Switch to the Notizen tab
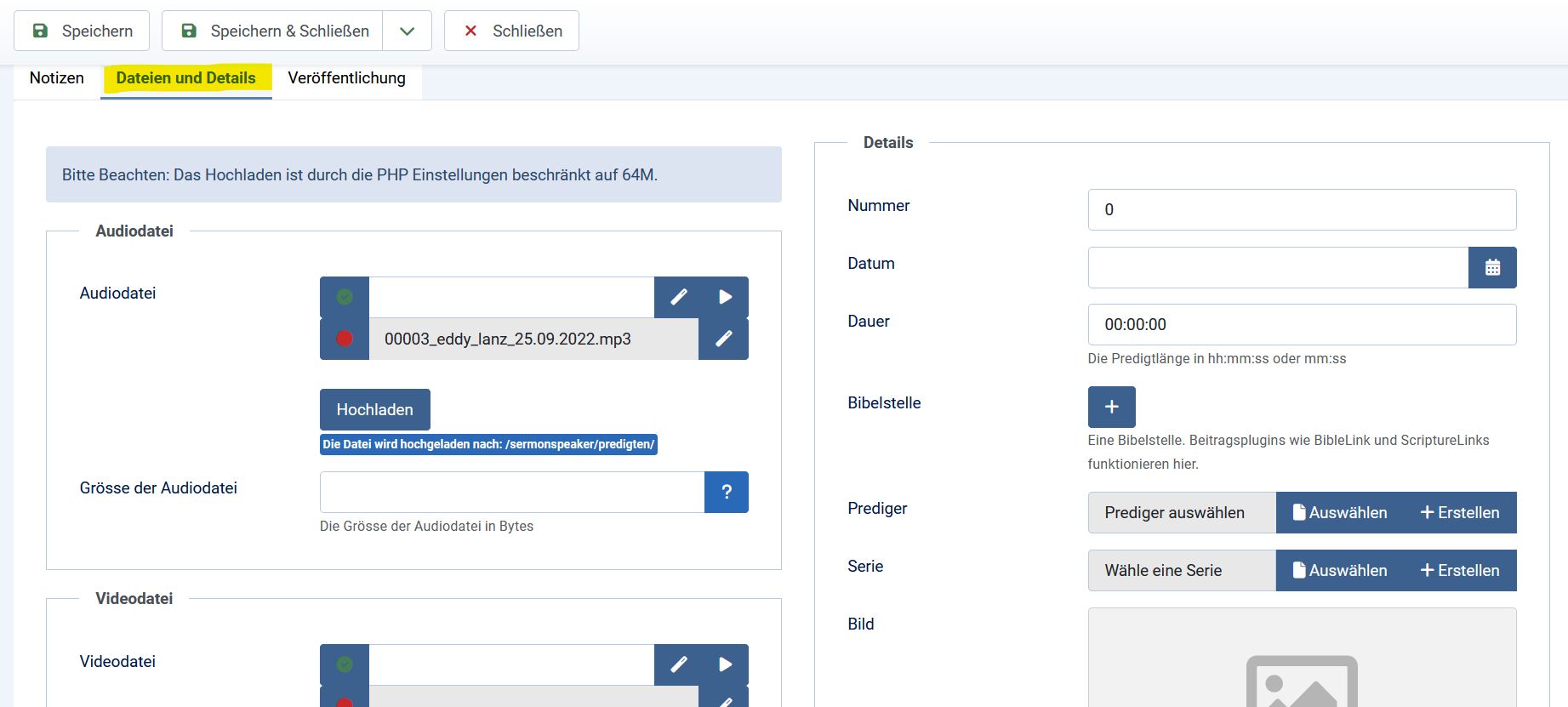 (x=57, y=78)
